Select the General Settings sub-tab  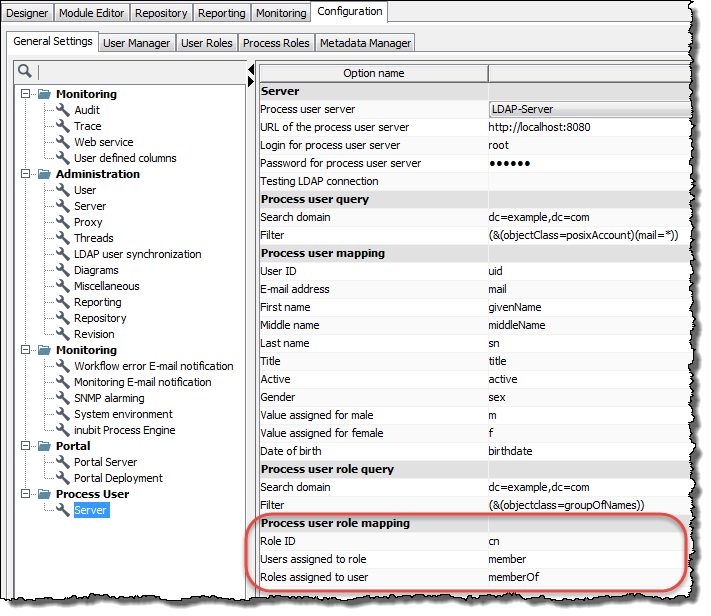[x=53, y=41]
